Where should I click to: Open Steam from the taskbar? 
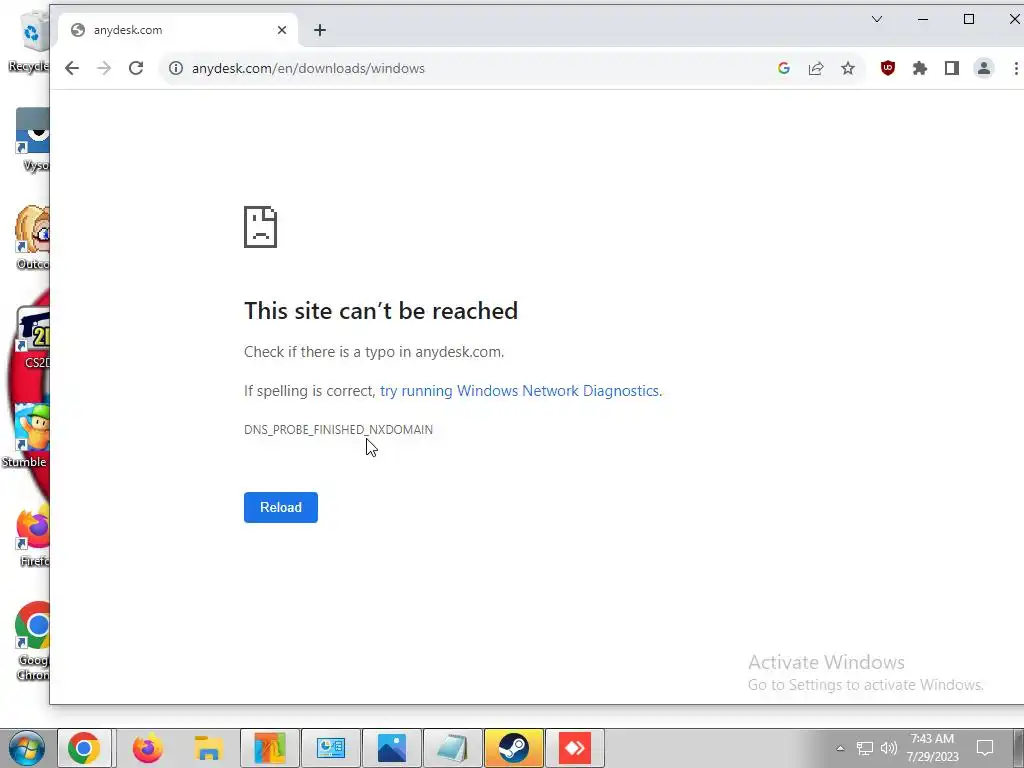(514, 748)
